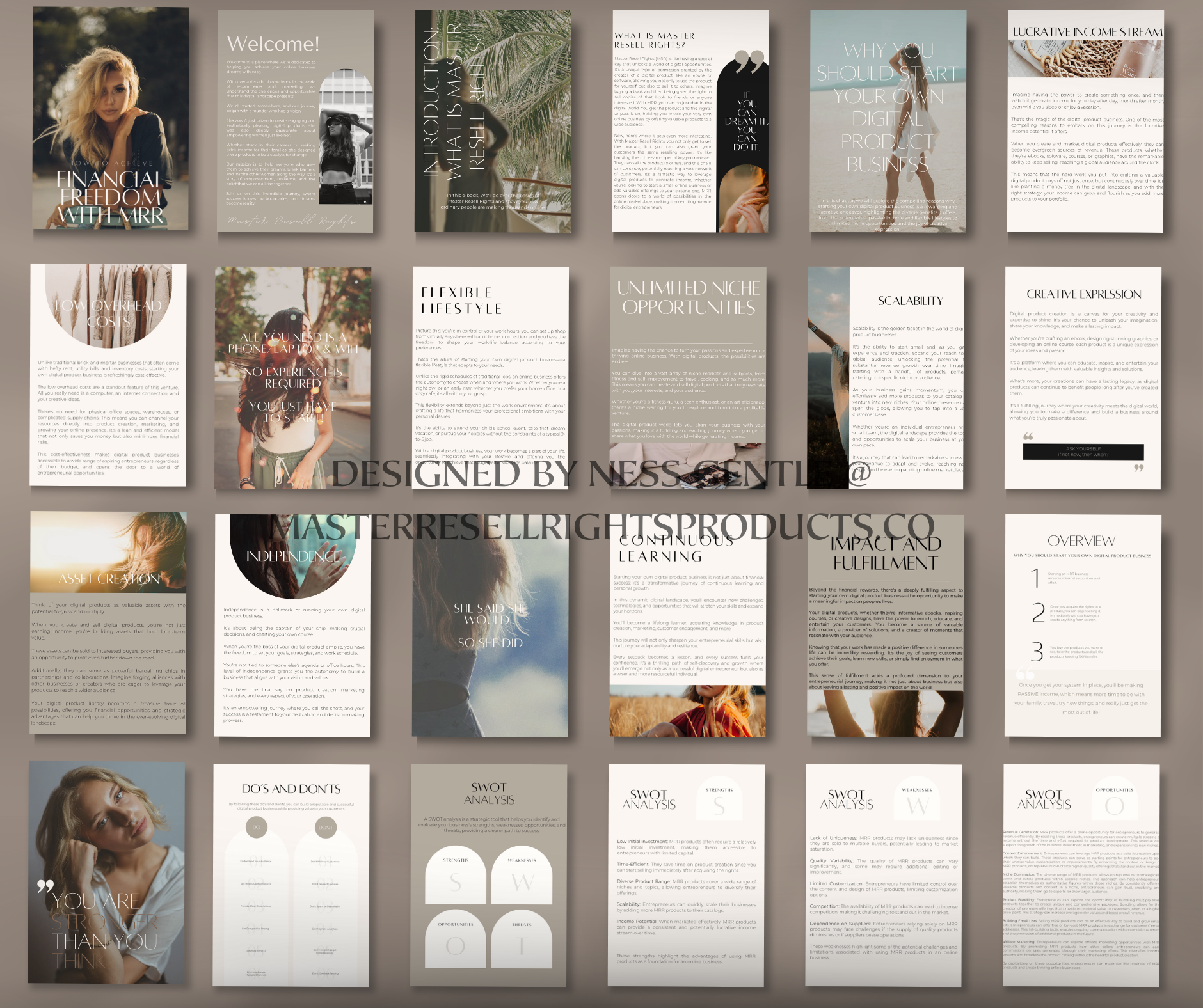Viewport: 1203px width, 1008px height.
Task: Select the Low Overhead Costs page
Action: coord(108,375)
